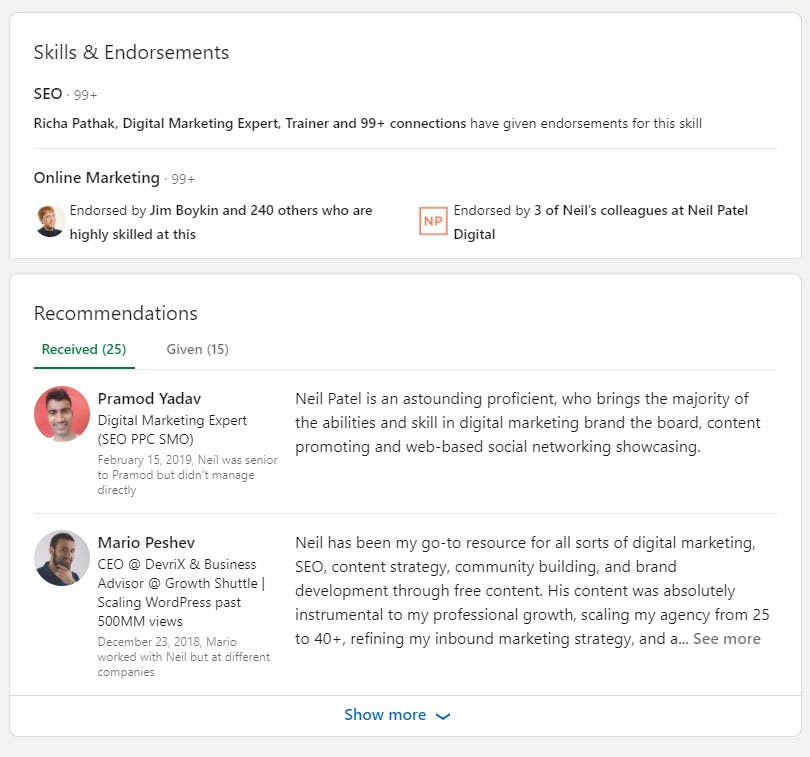Screen dimensions: 810x757
Task: Click the Show more chevron arrow
Action: [x=443, y=716]
